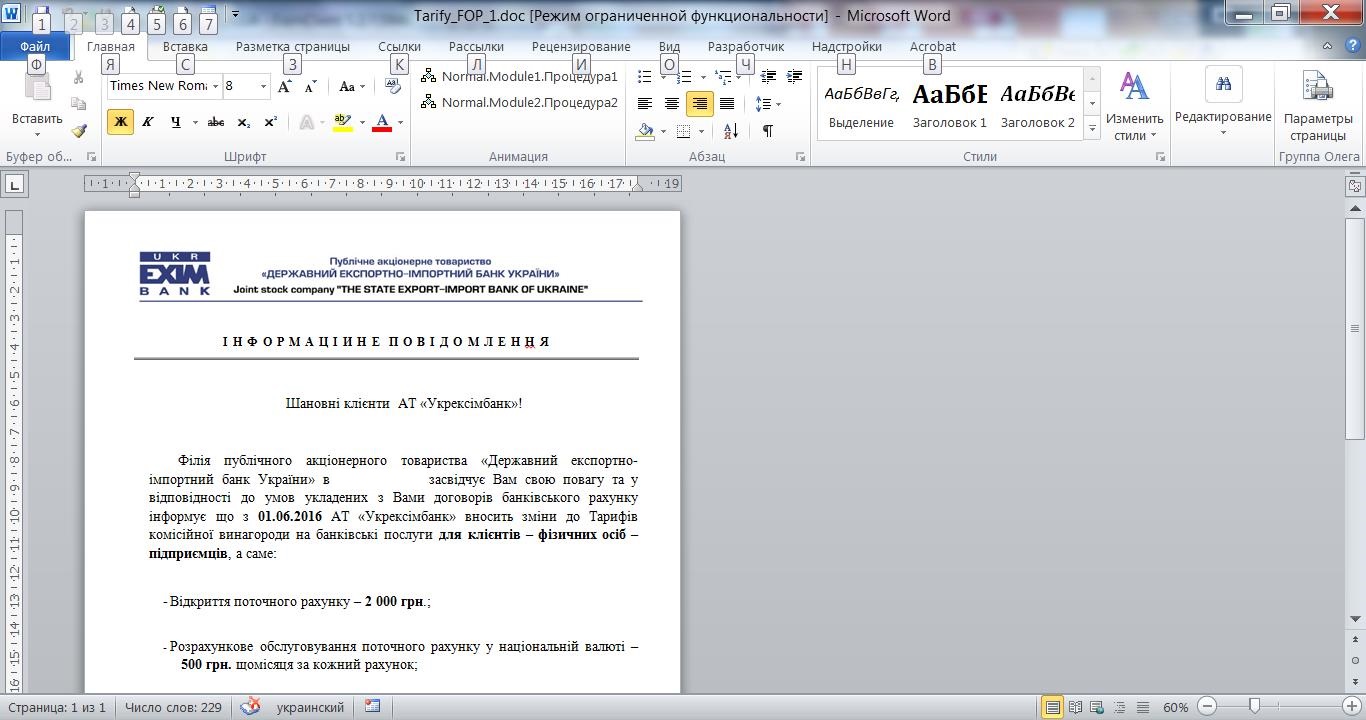This screenshot has height=720, width=1366.
Task: Apply the Заголовок 2 style
Action: [x=1037, y=104]
